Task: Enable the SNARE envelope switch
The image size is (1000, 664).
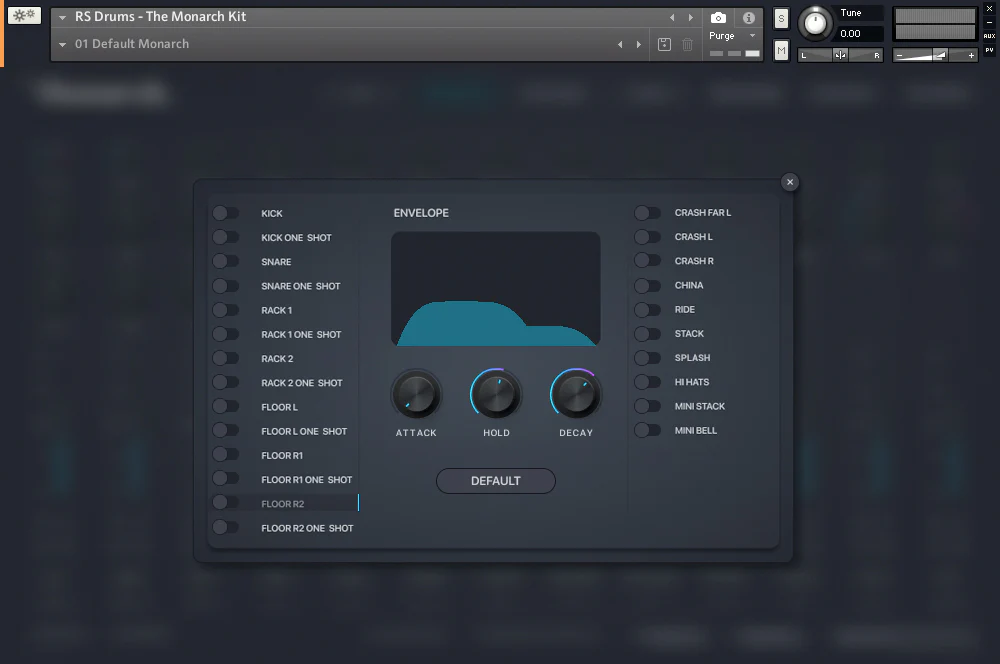Action: [x=226, y=262]
